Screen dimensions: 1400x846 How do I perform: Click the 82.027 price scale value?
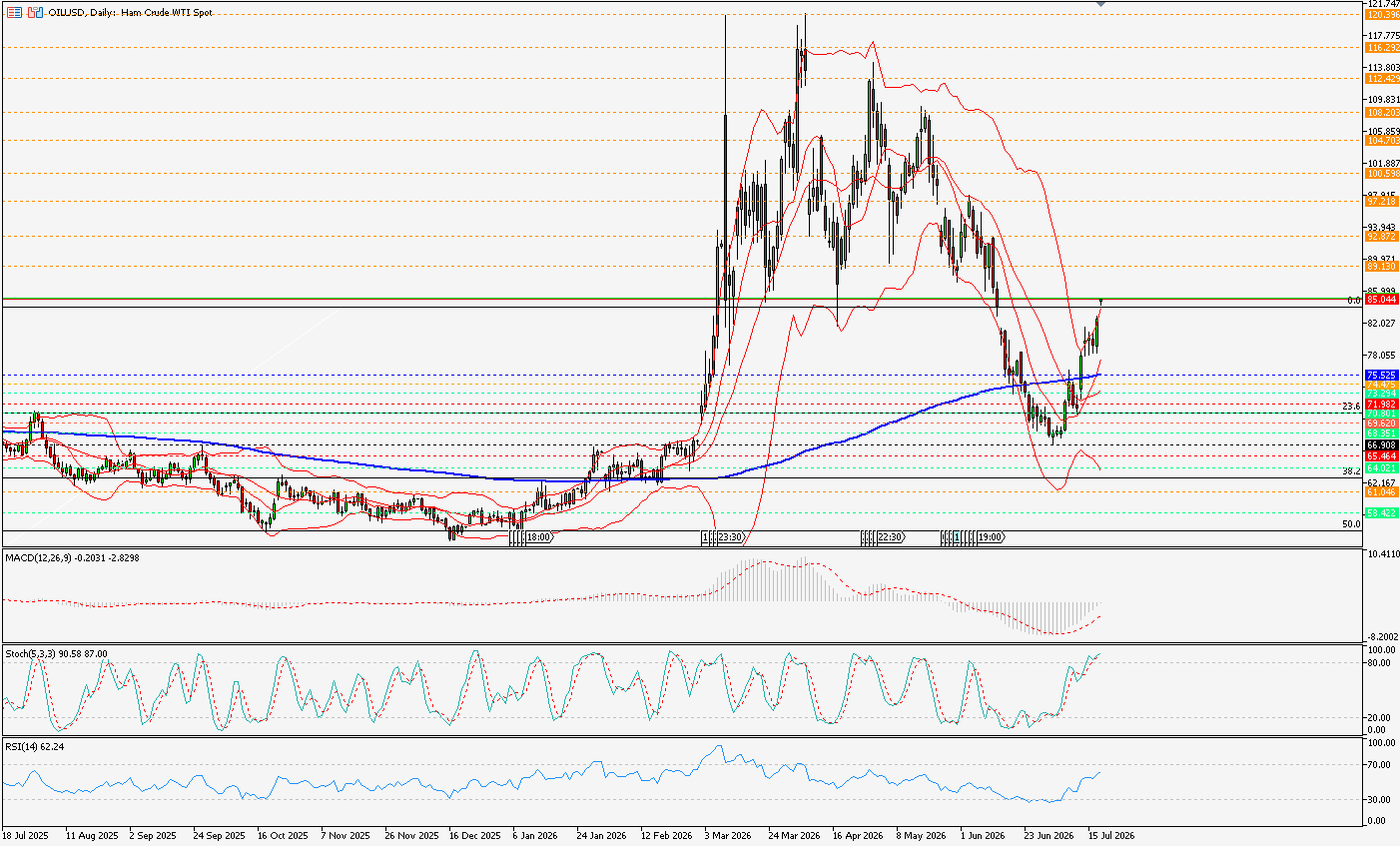pyautogui.click(x=1382, y=324)
